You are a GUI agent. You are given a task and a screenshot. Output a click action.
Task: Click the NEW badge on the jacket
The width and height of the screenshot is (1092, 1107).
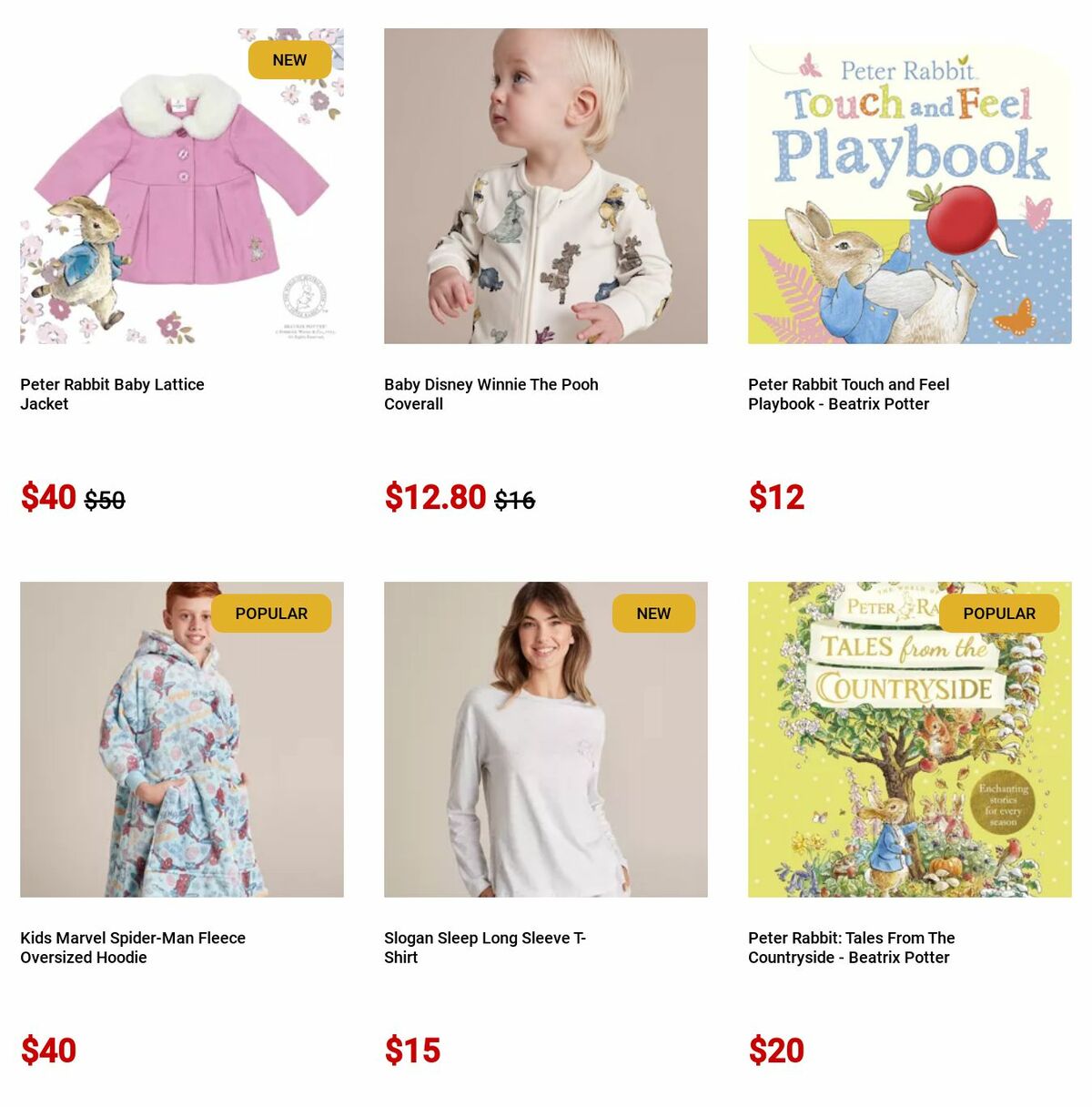coord(289,60)
